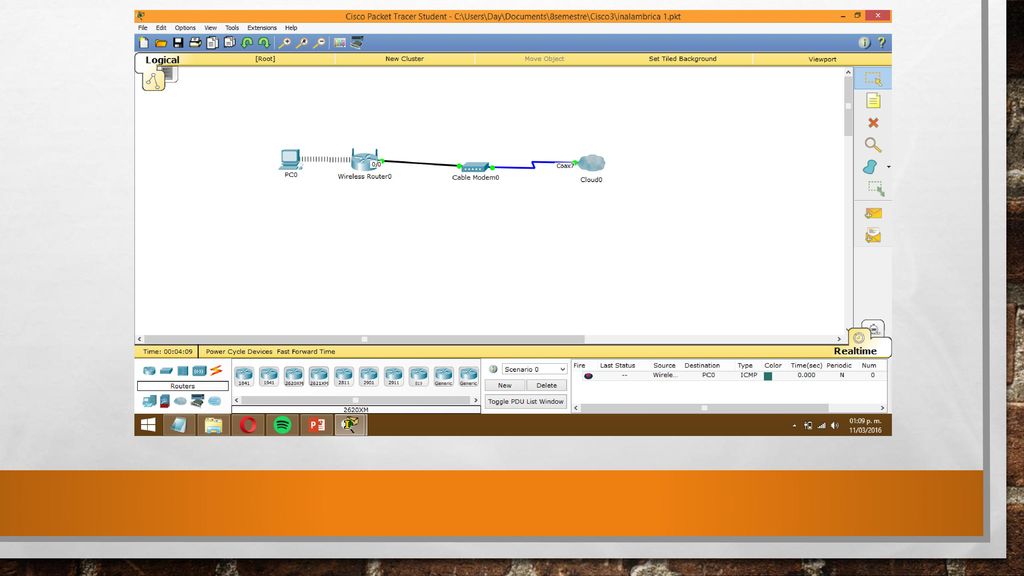
Task: Open the Help menu
Action: tap(291, 28)
